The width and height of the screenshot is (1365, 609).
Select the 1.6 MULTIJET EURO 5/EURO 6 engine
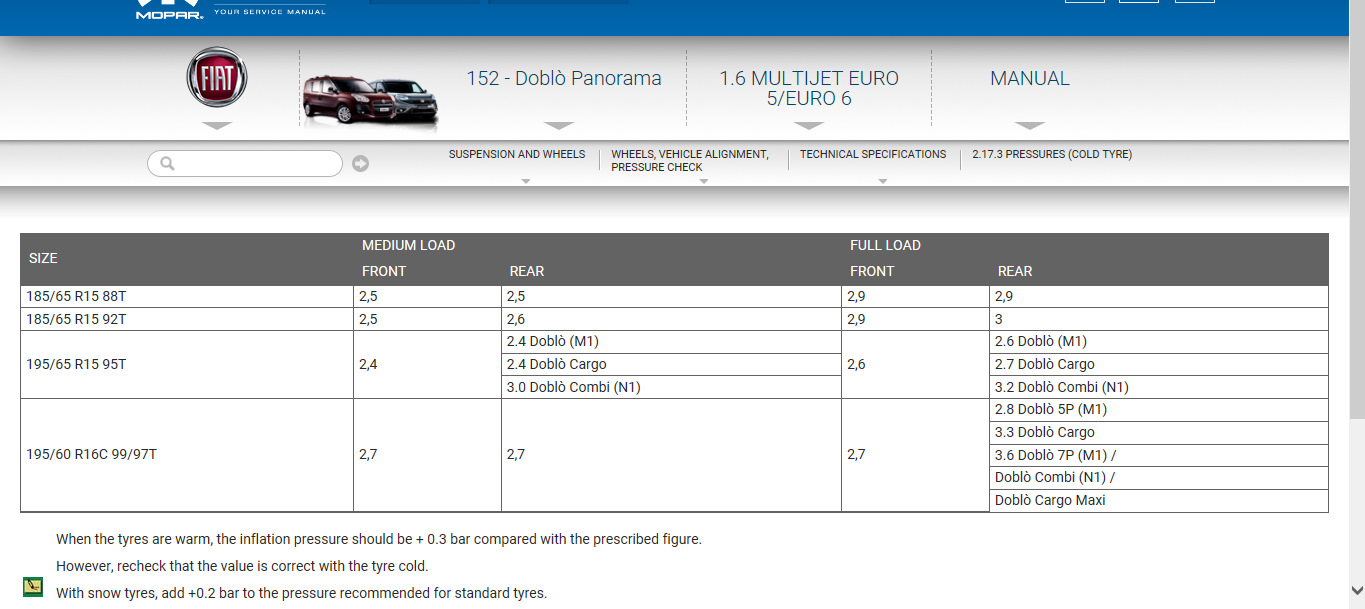[809, 88]
